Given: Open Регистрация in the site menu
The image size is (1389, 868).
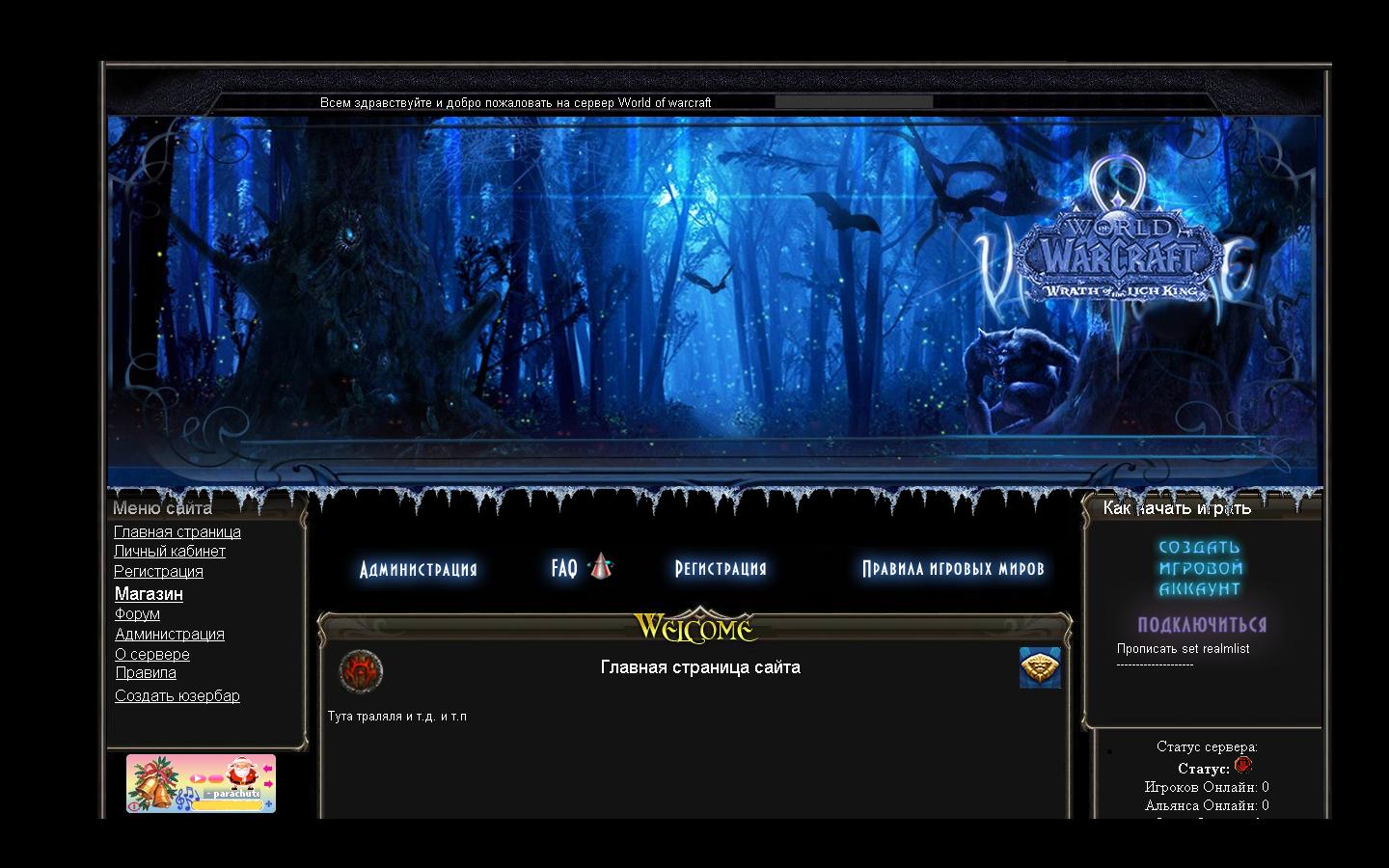Looking at the screenshot, I should click(158, 571).
